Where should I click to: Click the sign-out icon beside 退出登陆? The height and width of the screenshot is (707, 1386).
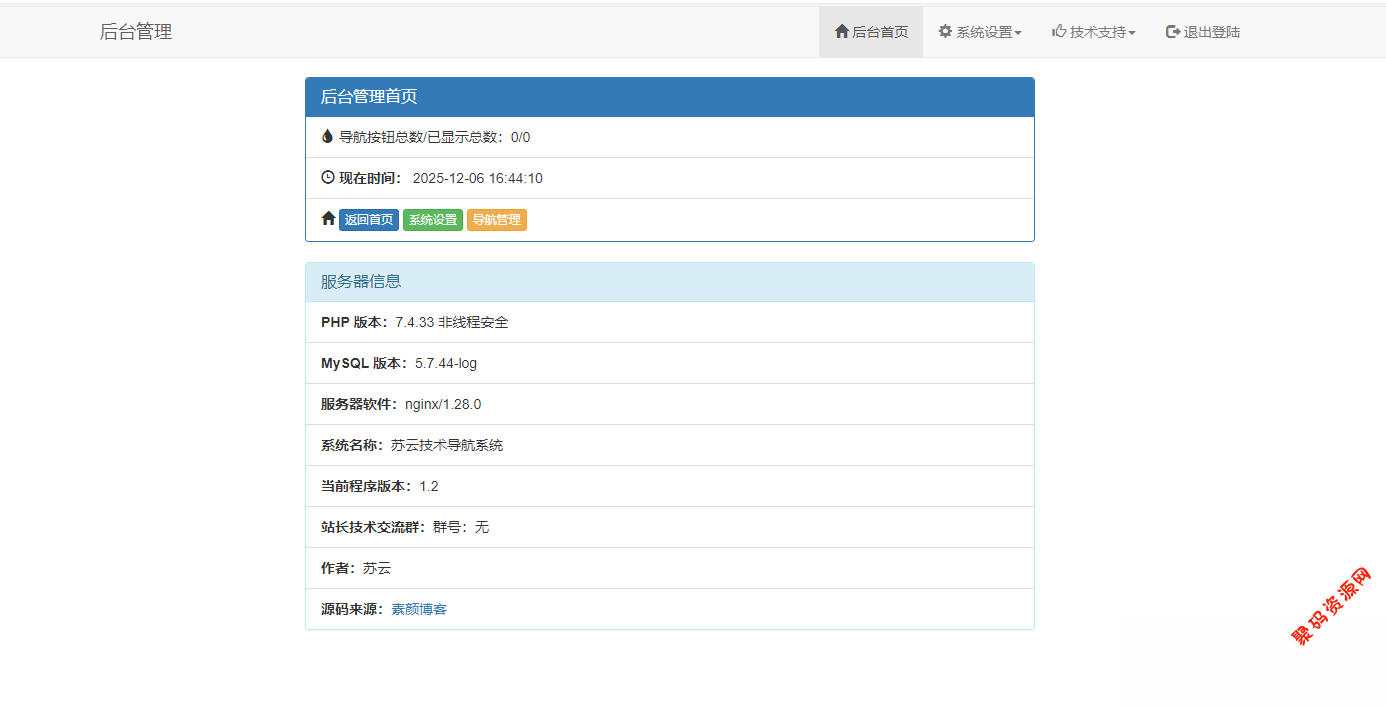click(1173, 32)
